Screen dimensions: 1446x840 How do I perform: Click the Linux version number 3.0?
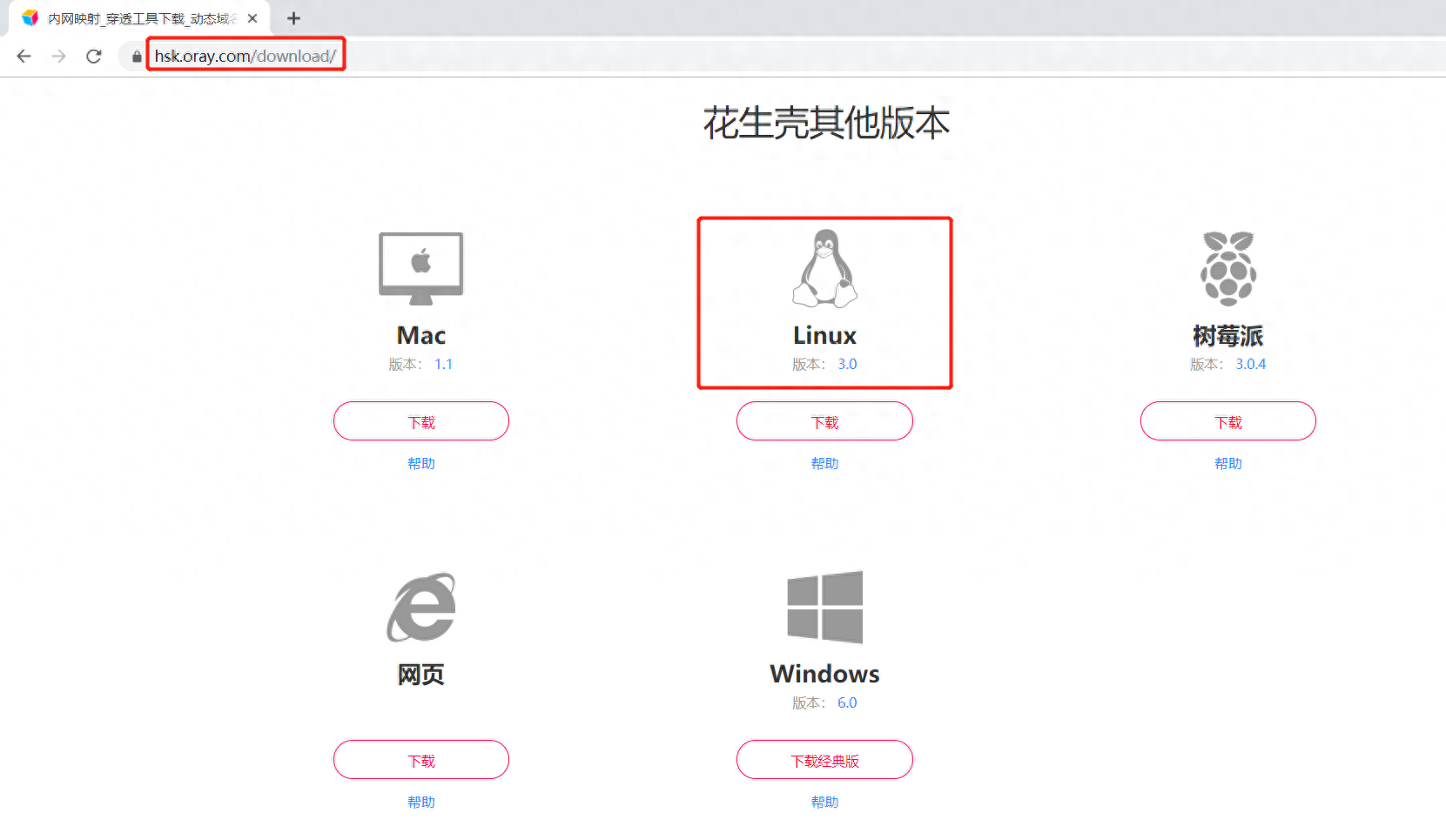(847, 365)
